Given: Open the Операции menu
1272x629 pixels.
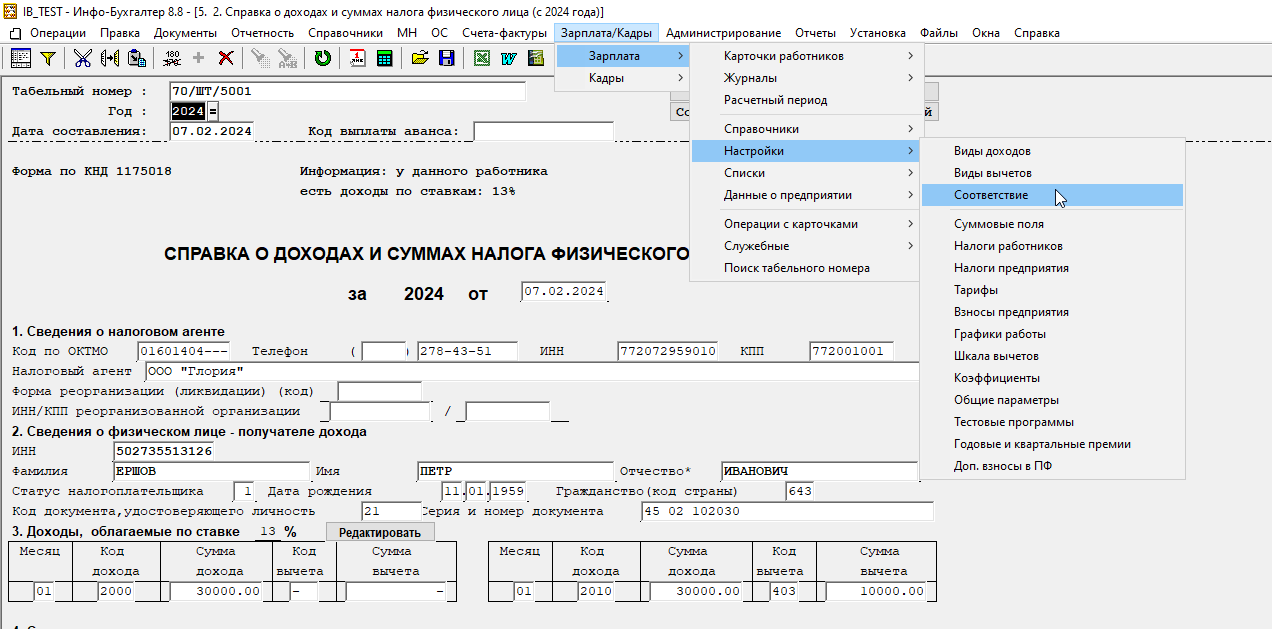Looking at the screenshot, I should click(x=58, y=33).
